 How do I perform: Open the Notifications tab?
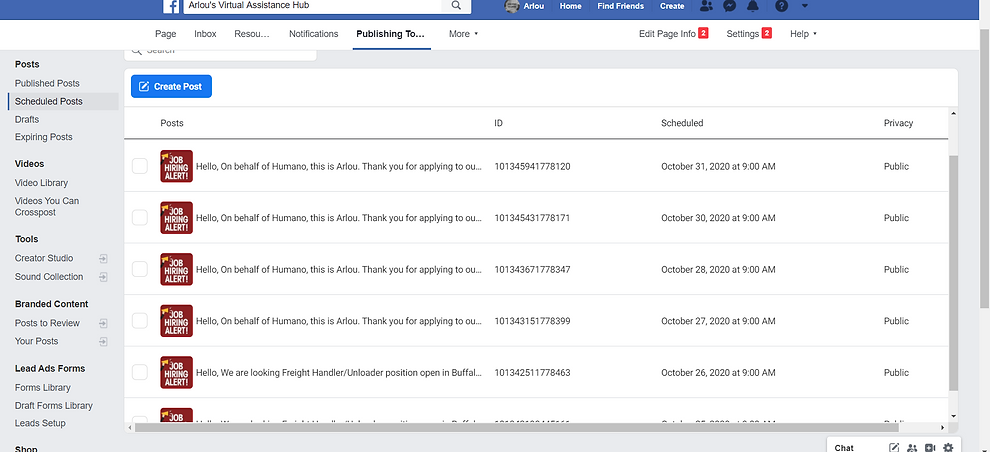point(314,34)
